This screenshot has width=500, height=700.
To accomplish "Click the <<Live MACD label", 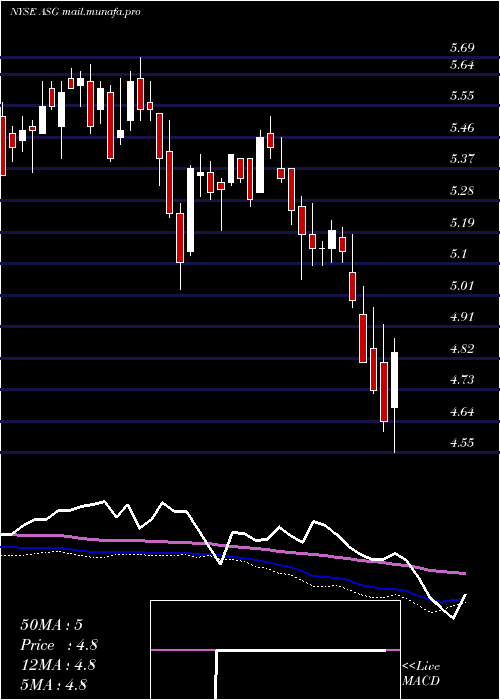I will [421, 674].
